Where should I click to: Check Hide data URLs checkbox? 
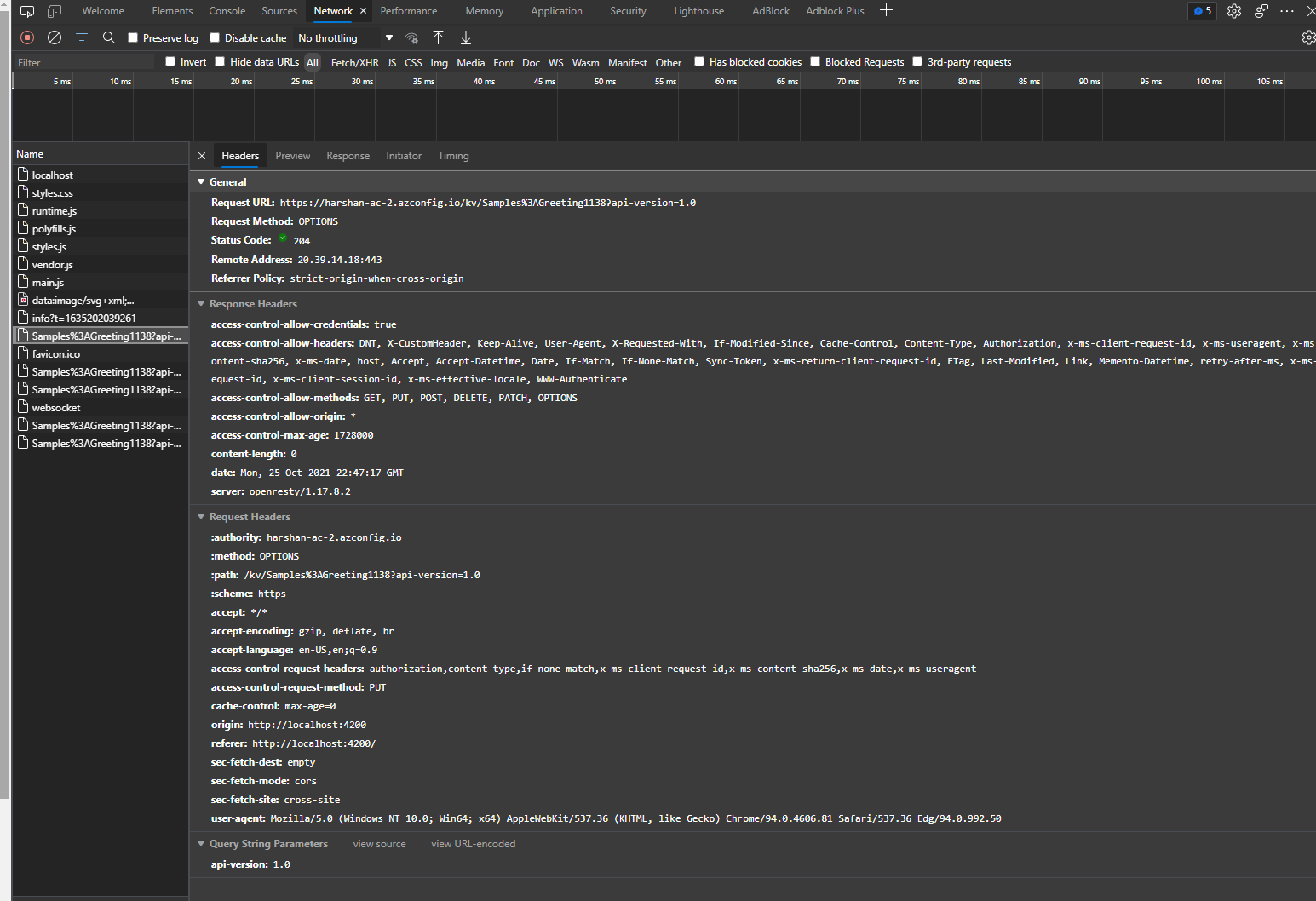click(220, 61)
